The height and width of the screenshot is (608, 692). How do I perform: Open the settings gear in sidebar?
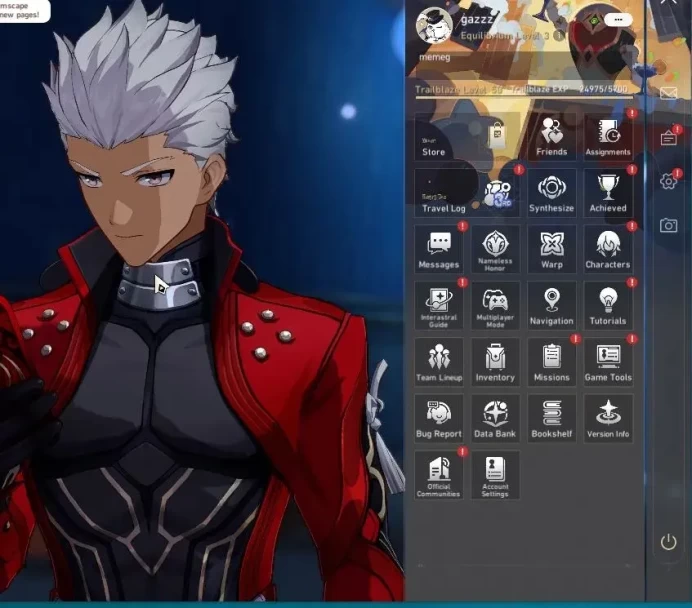click(x=668, y=181)
